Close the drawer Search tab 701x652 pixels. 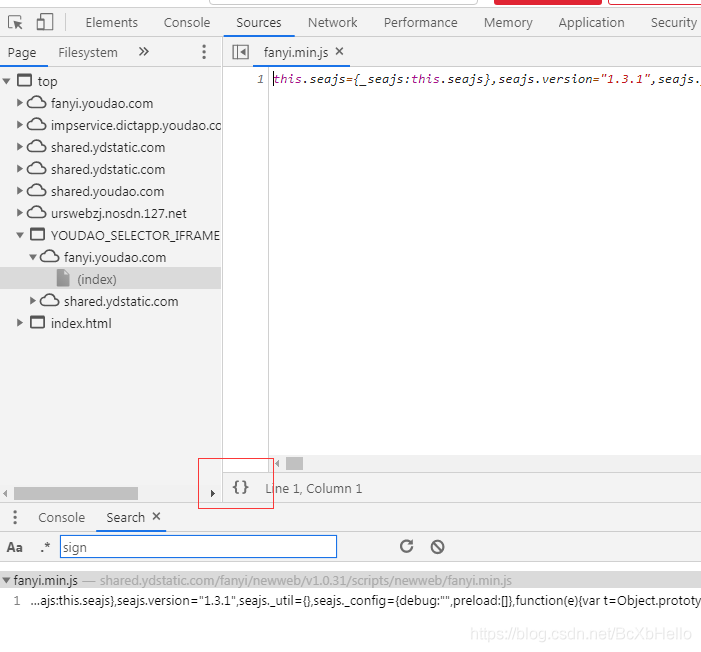click(x=156, y=517)
